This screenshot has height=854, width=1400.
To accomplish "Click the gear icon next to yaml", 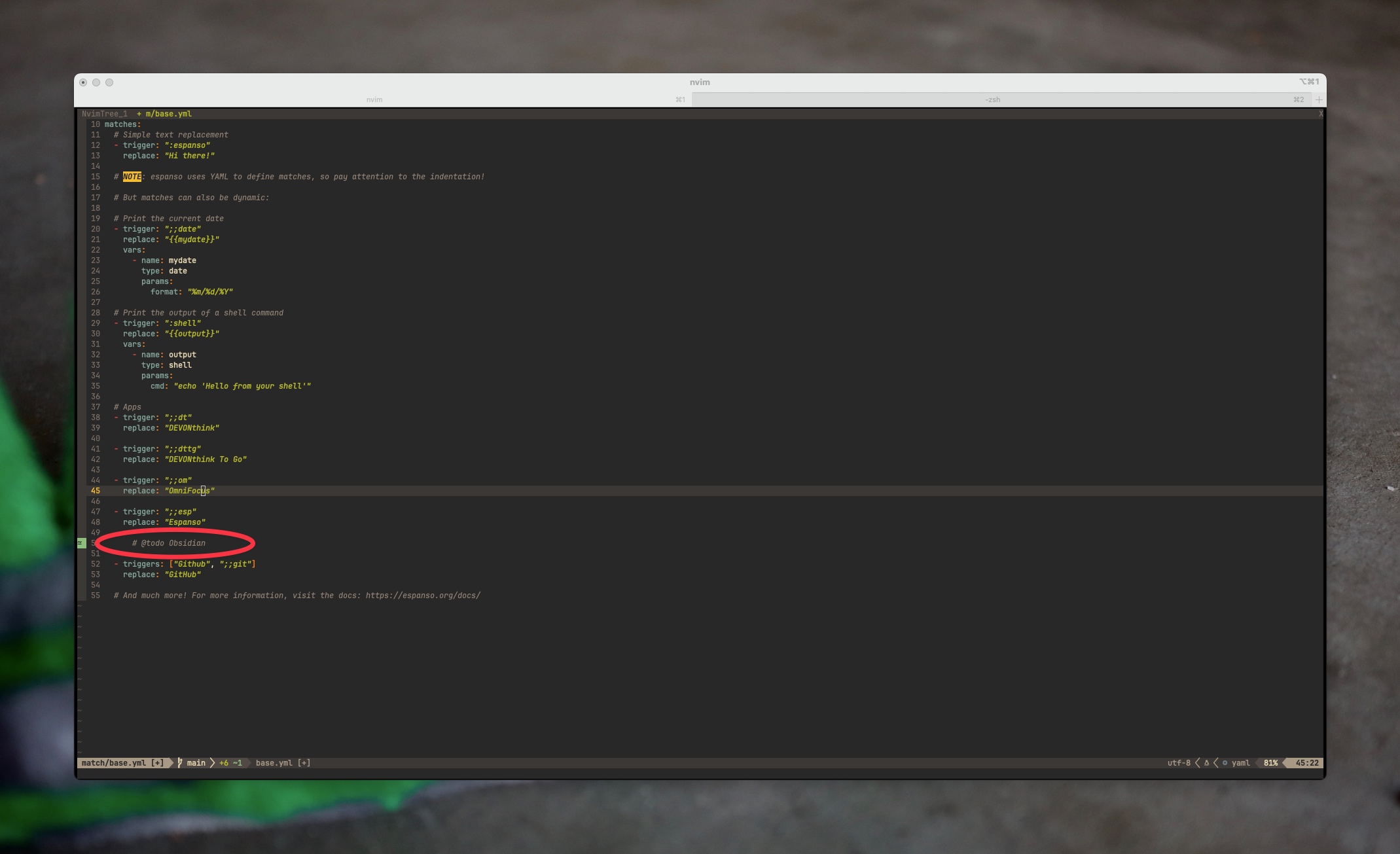I will coord(1225,762).
